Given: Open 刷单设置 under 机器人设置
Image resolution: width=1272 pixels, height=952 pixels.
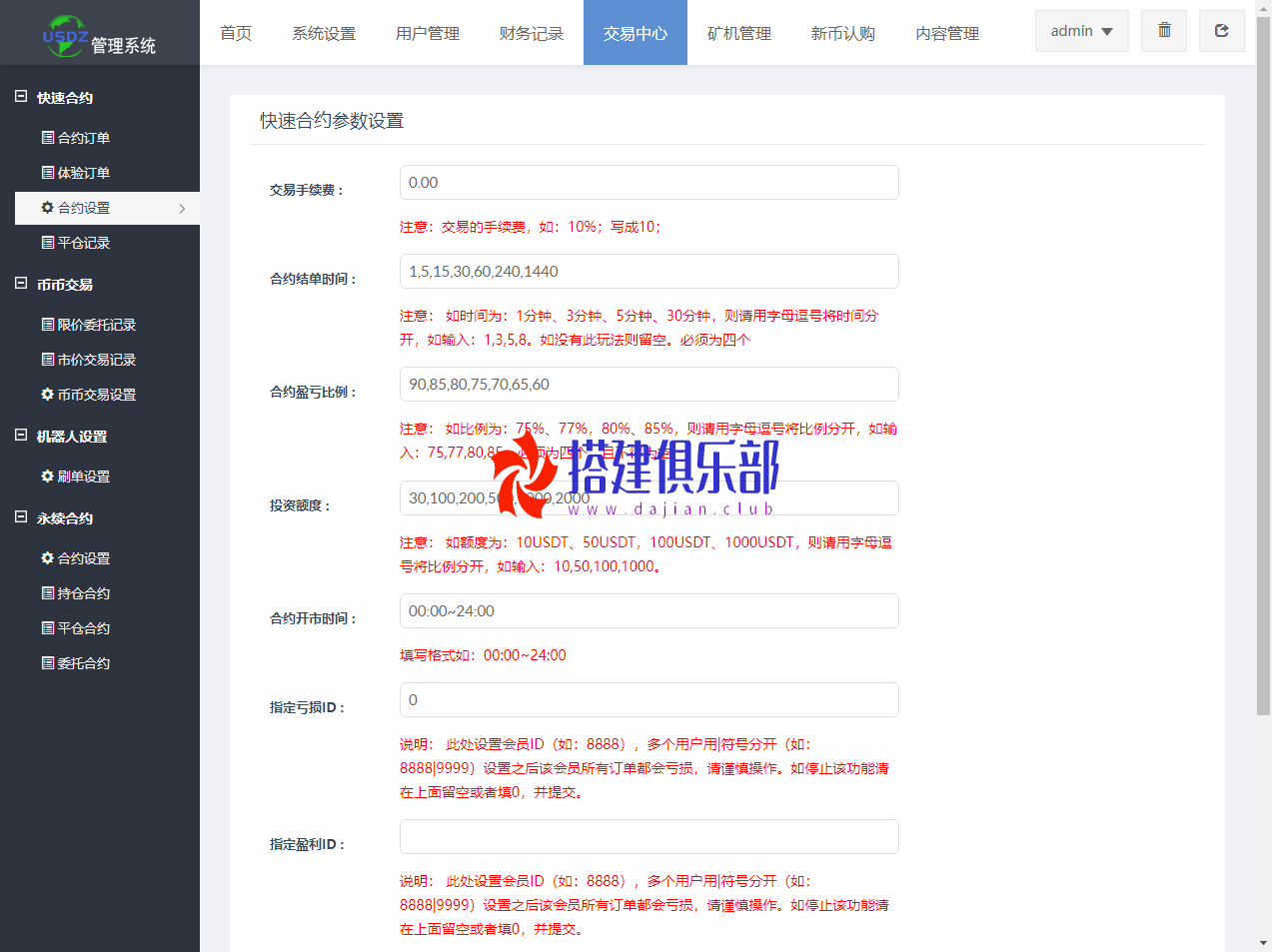Looking at the screenshot, I should point(83,476).
